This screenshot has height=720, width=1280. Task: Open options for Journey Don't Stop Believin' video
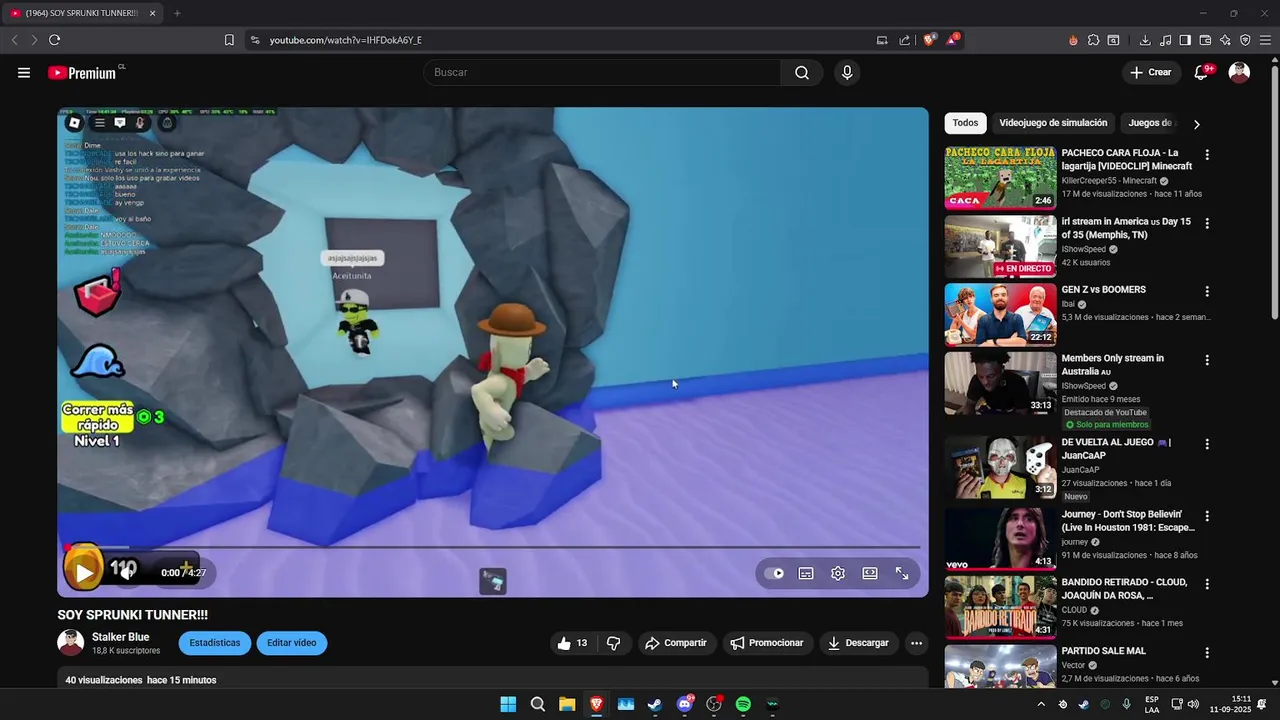1207,516
